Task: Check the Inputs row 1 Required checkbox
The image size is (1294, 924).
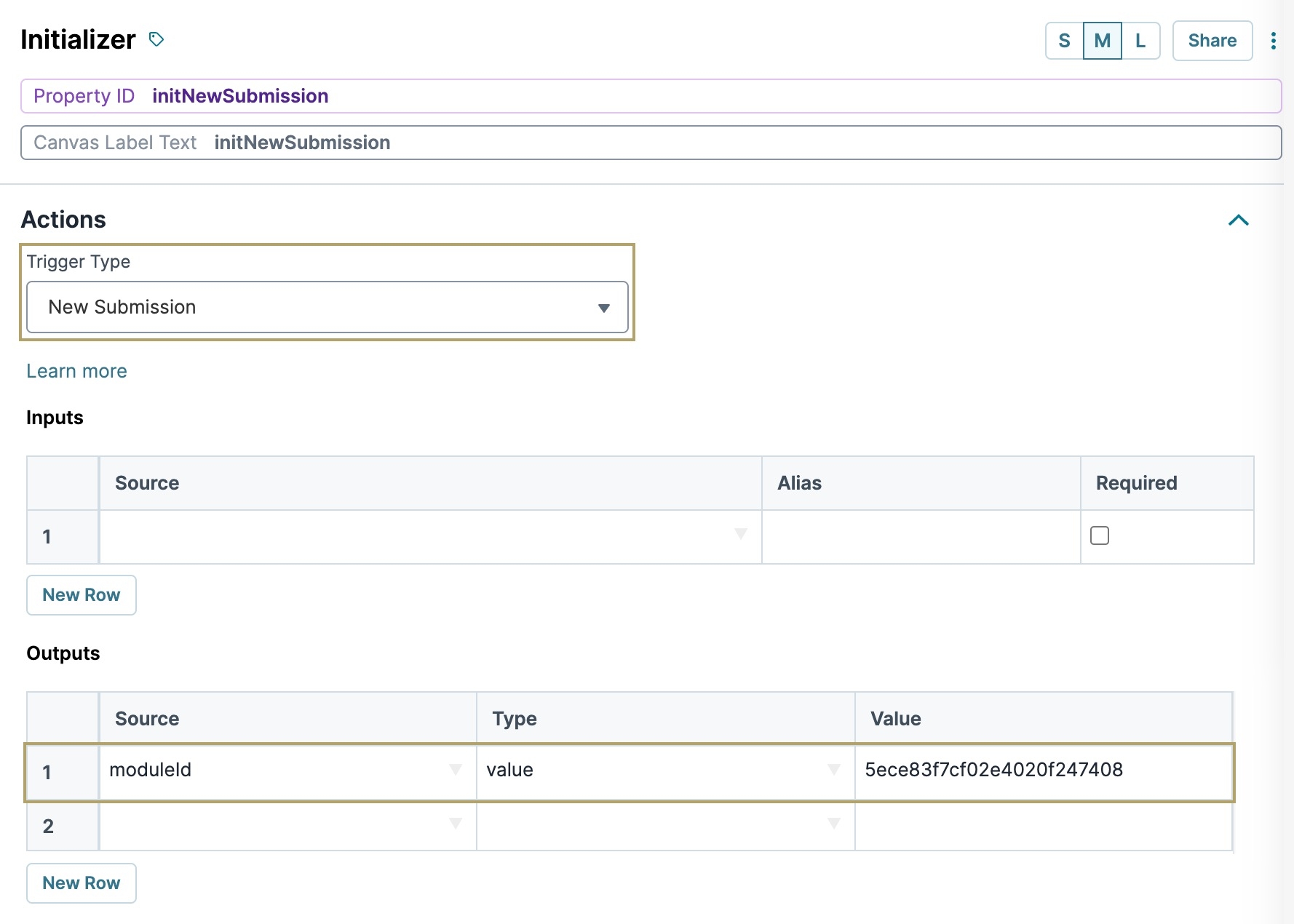Action: click(1099, 535)
